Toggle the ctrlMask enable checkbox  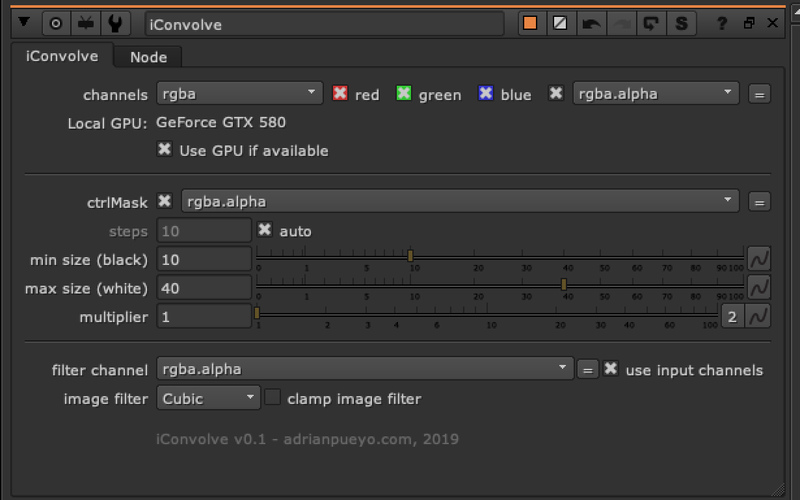click(164, 201)
